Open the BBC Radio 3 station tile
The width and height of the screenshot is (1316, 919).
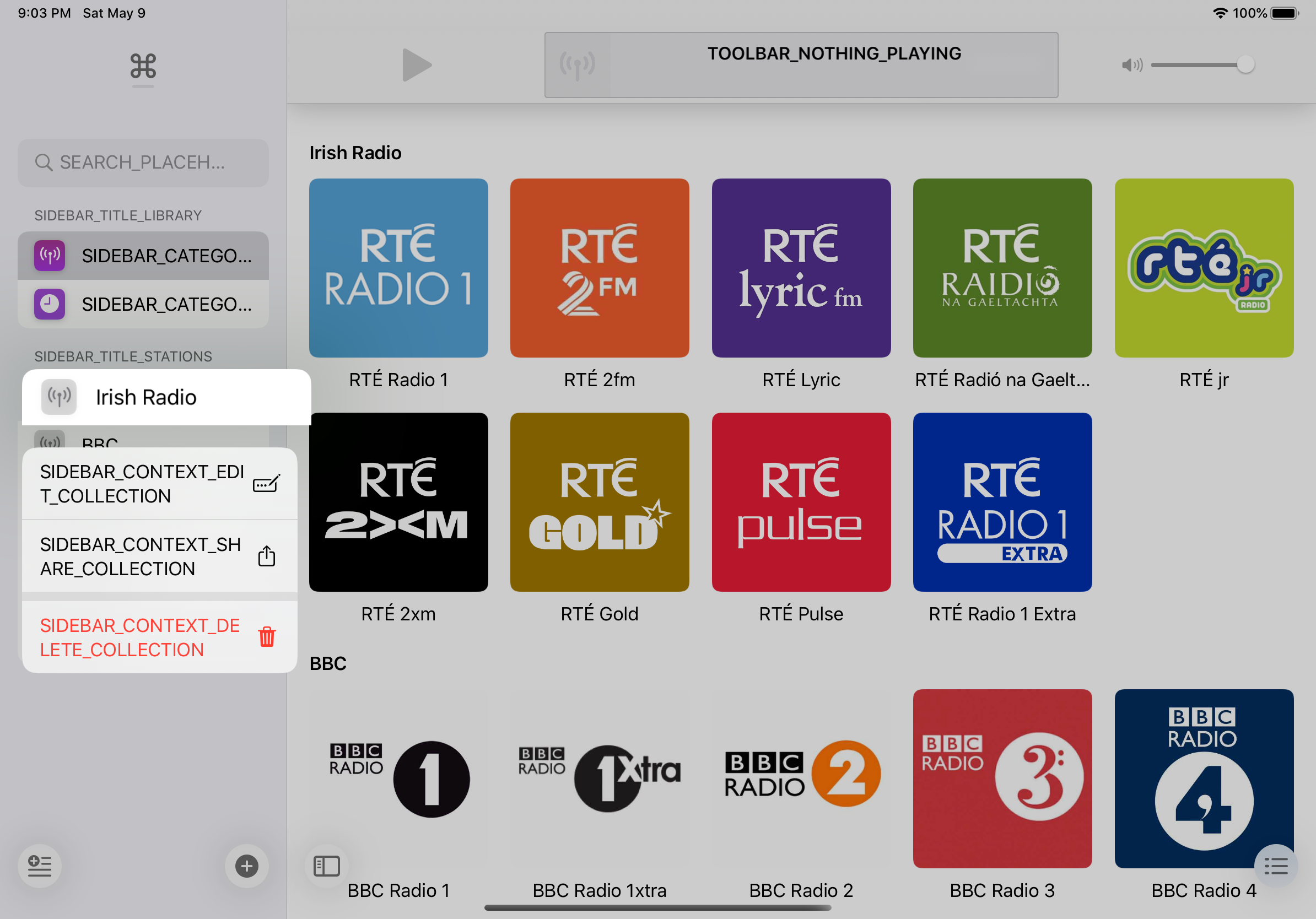coord(1002,778)
